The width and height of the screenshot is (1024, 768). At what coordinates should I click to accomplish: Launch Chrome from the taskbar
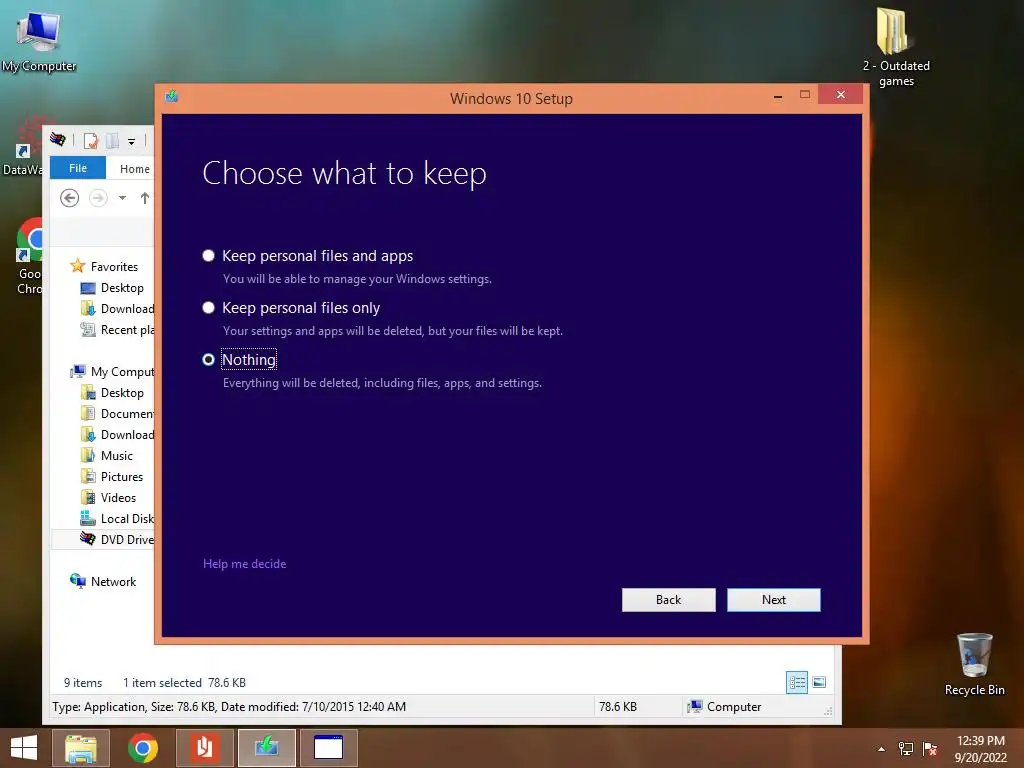click(142, 748)
